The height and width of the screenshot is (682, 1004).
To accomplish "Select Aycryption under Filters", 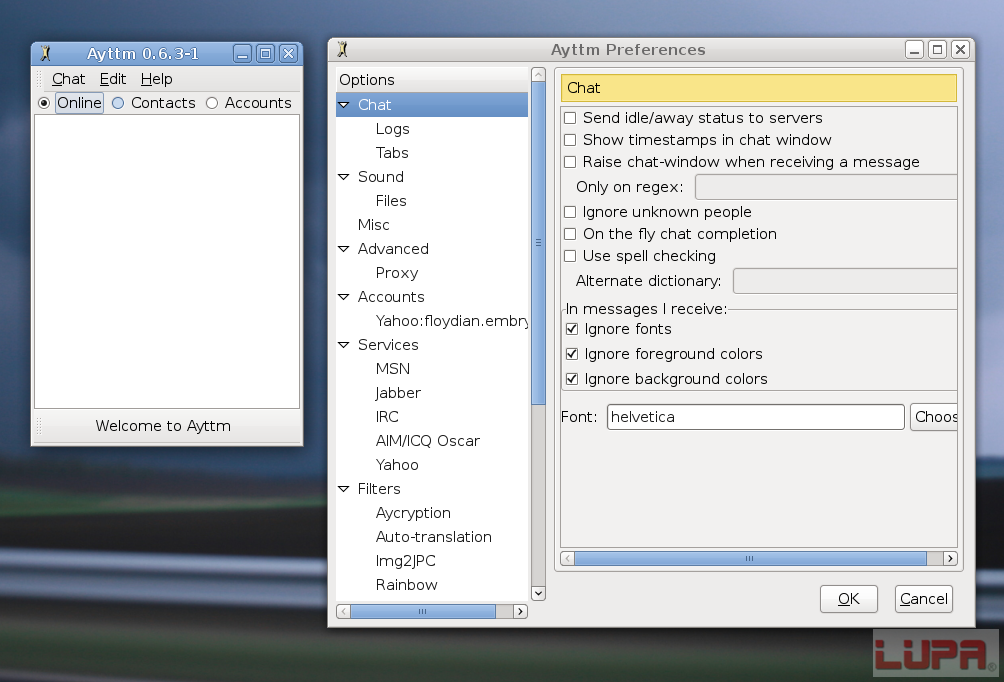I will pyautogui.click(x=413, y=513).
